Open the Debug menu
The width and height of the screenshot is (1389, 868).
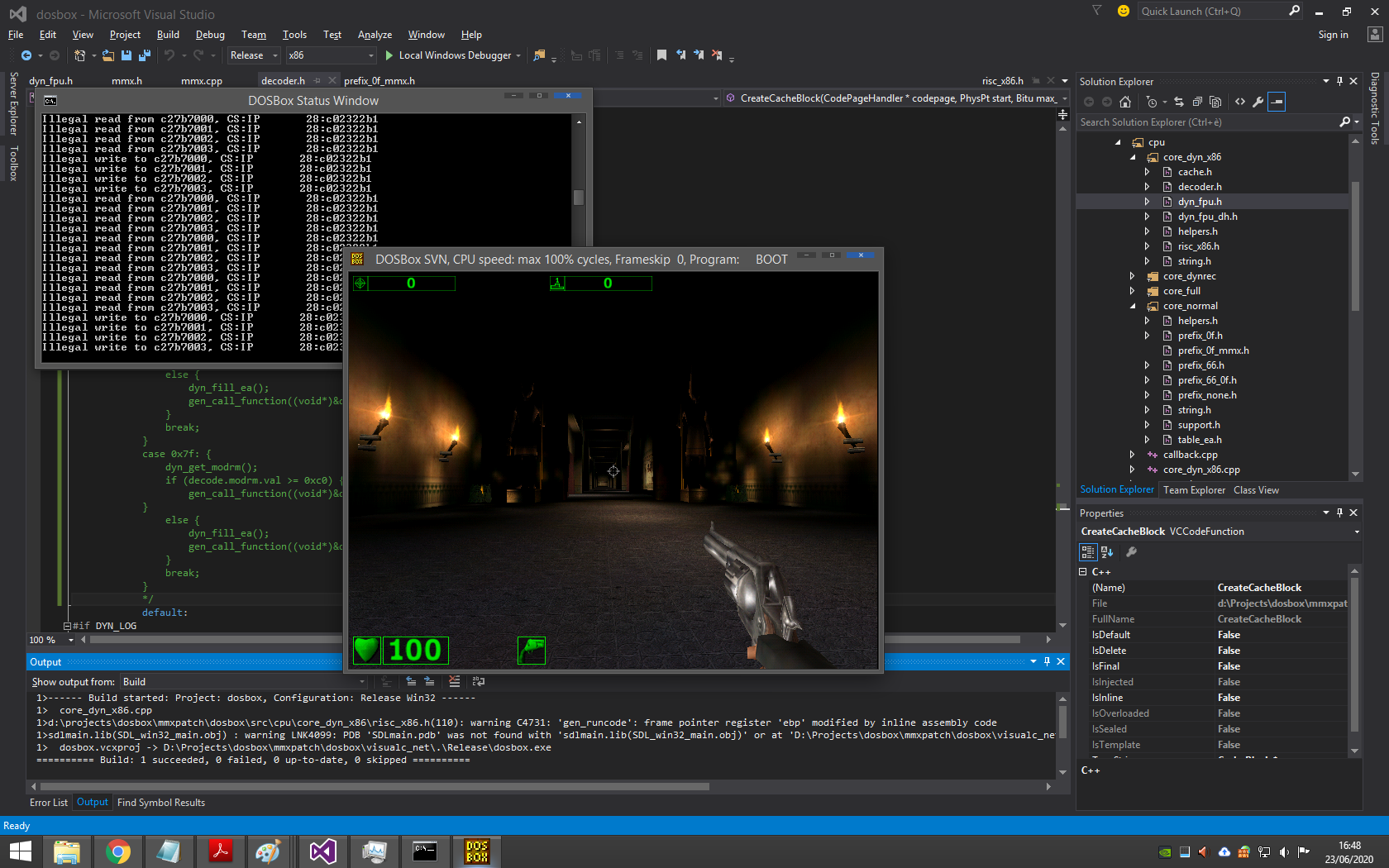coord(209,35)
